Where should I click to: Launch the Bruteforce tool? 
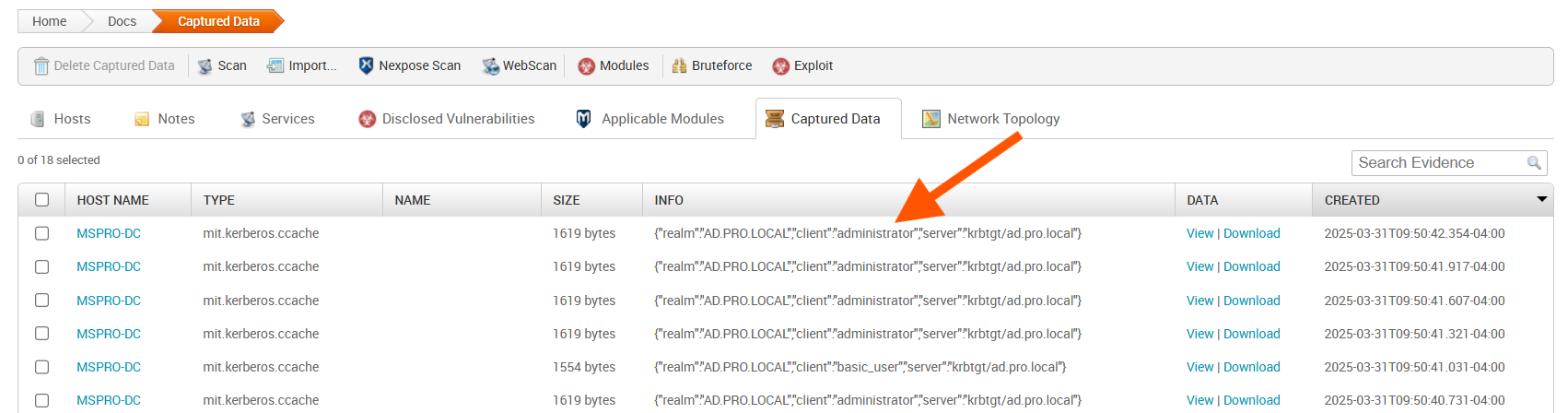(680, 66)
